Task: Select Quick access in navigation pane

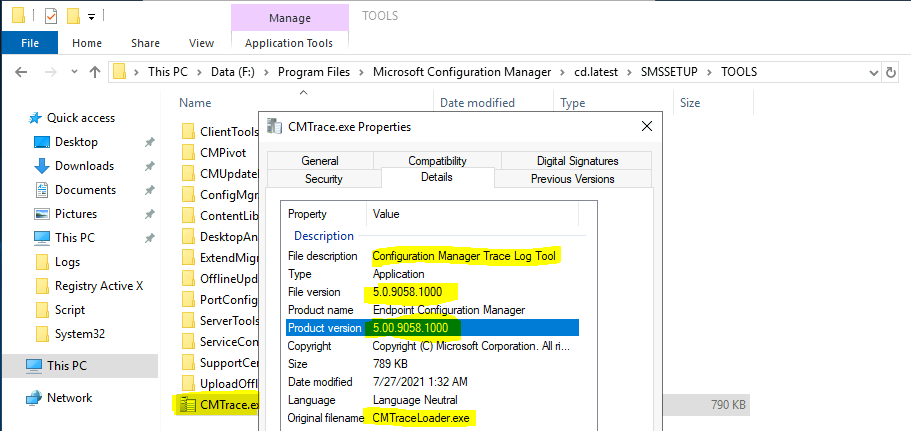Action: [81, 118]
